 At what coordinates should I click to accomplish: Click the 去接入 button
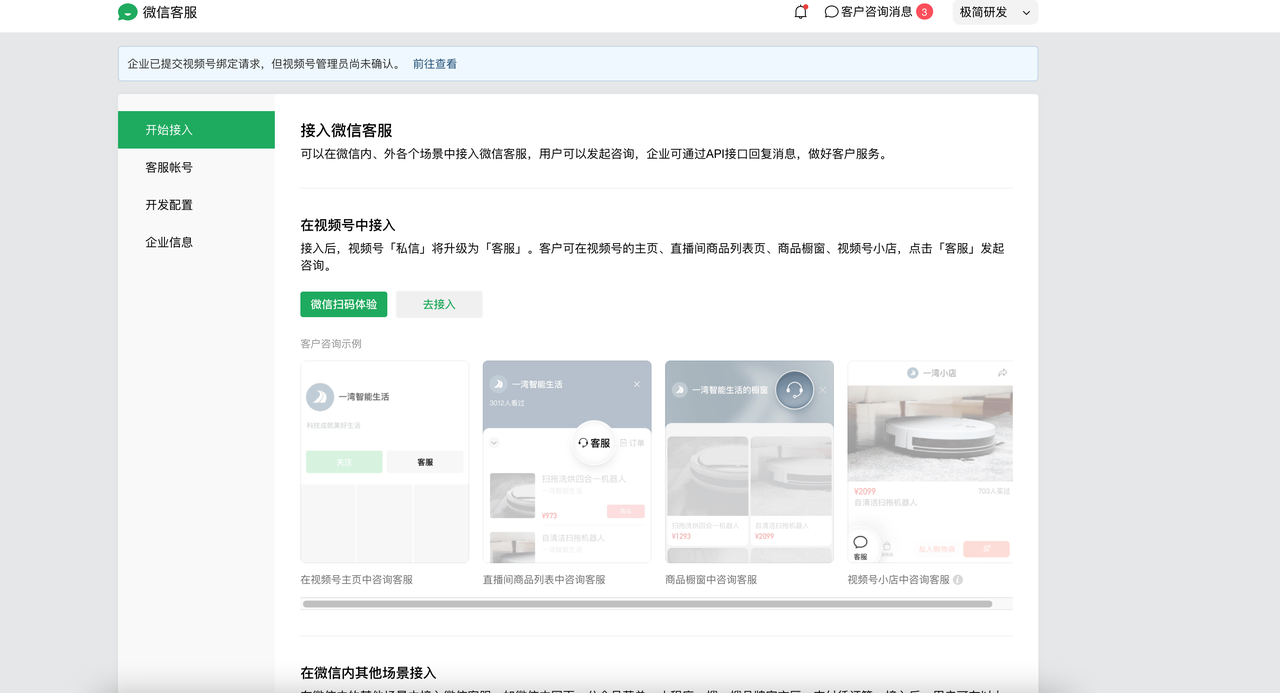pos(439,304)
